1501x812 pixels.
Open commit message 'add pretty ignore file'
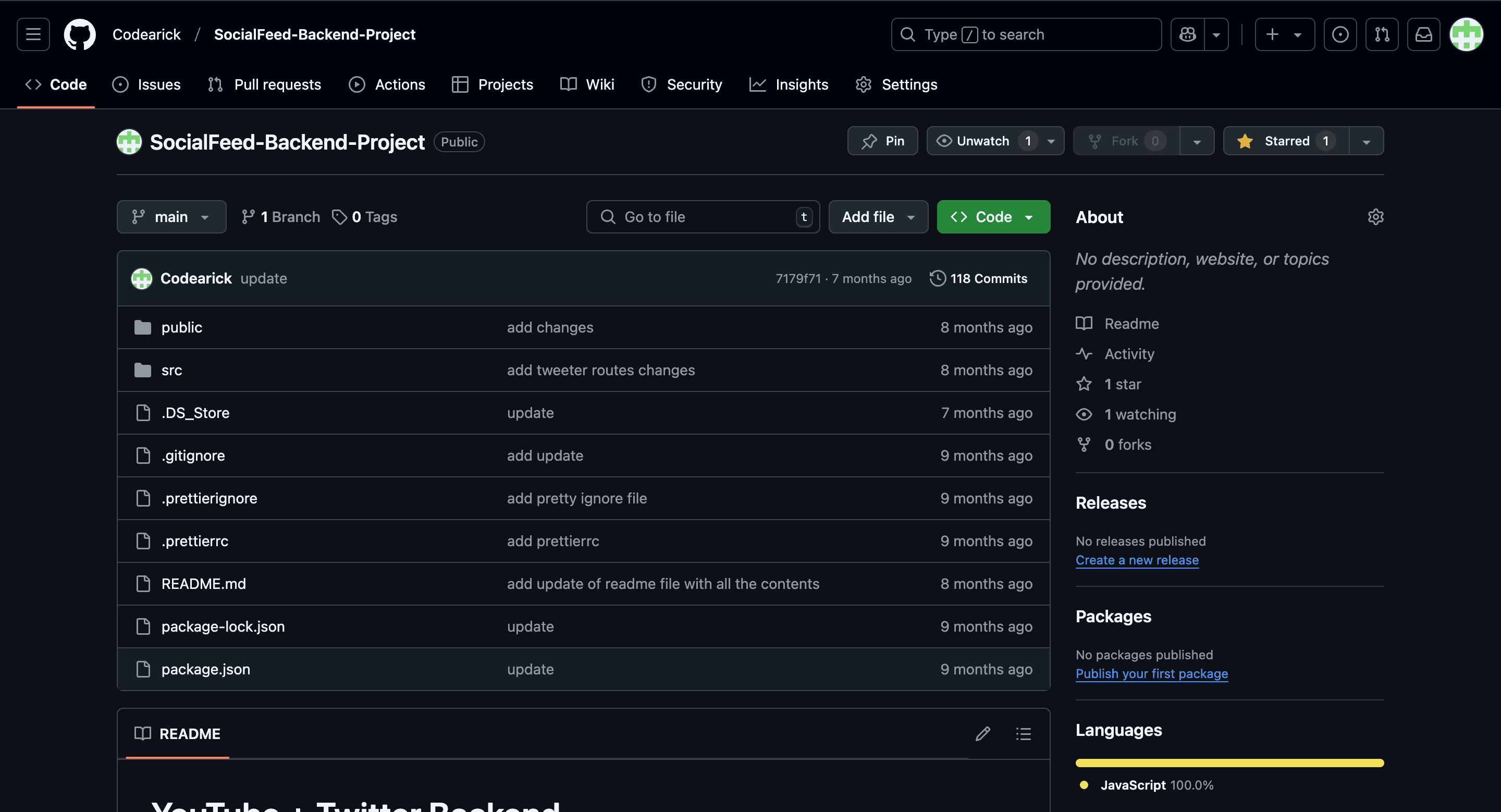[577, 498]
